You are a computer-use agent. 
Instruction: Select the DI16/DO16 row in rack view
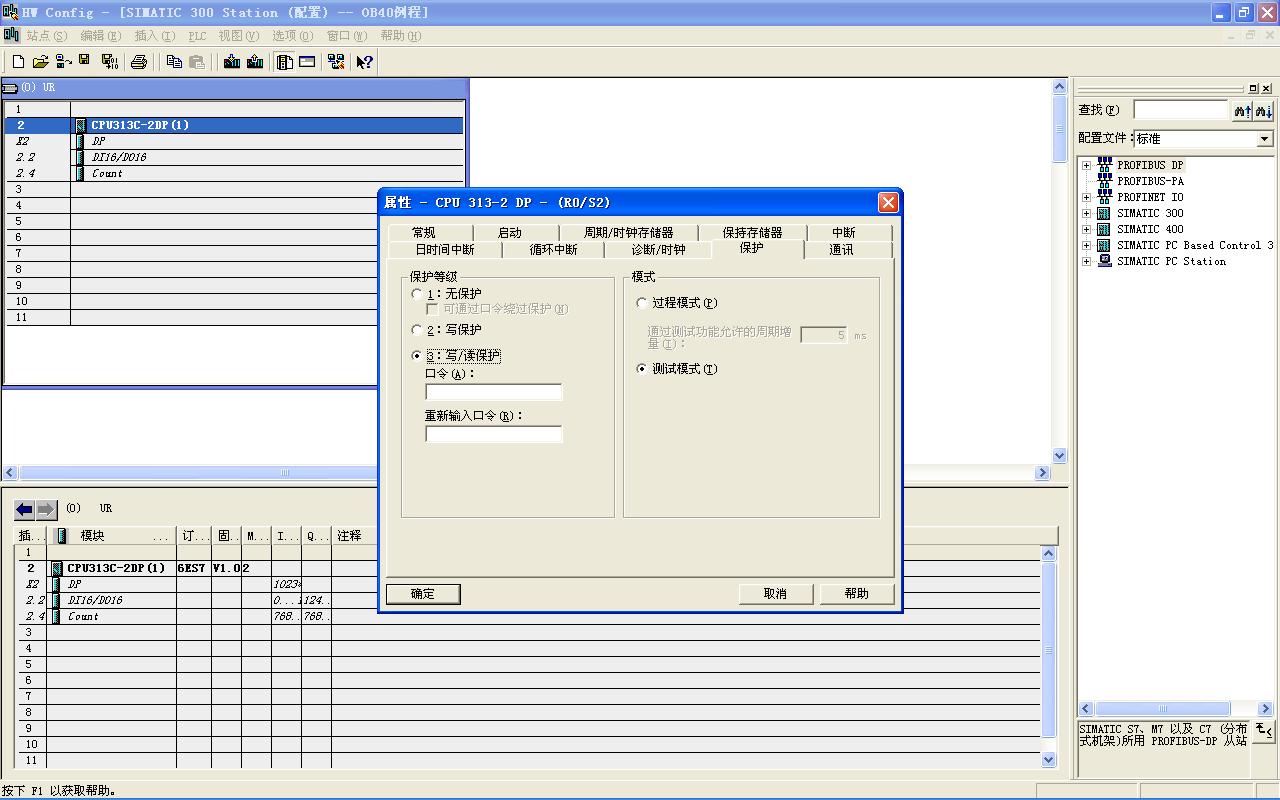point(235,157)
